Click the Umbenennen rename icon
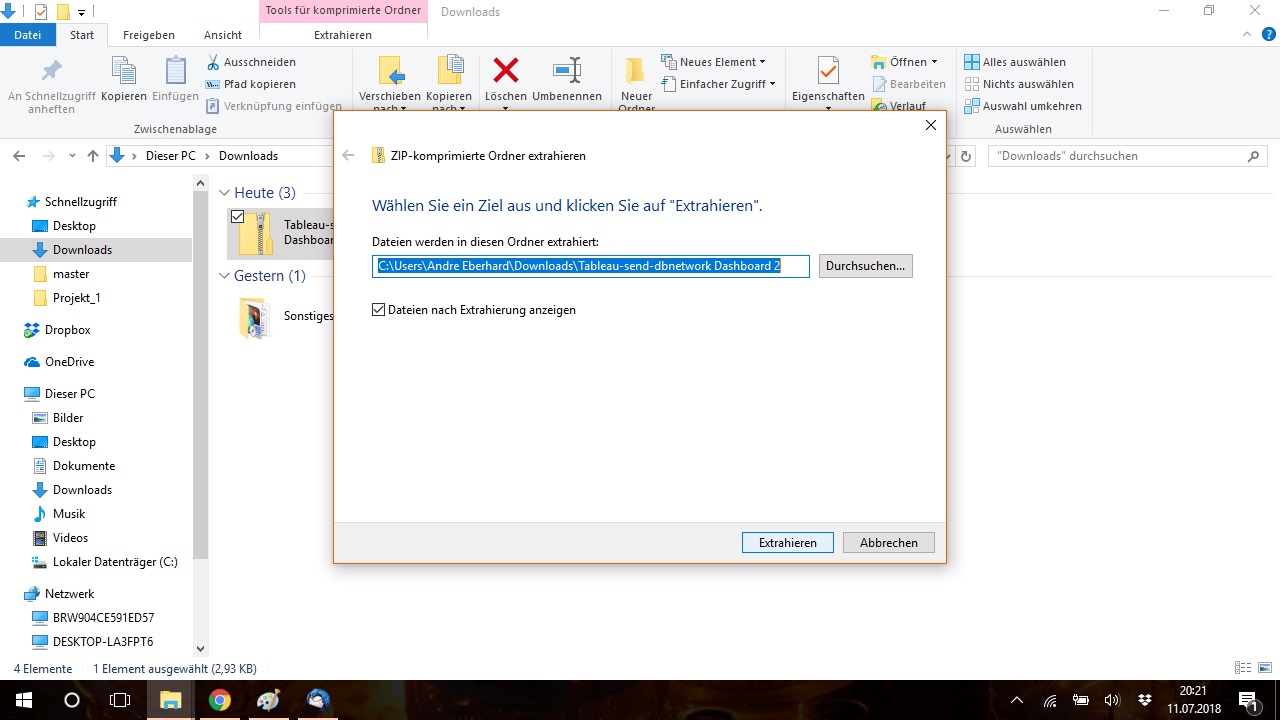The height and width of the screenshot is (720, 1280). coord(567,70)
